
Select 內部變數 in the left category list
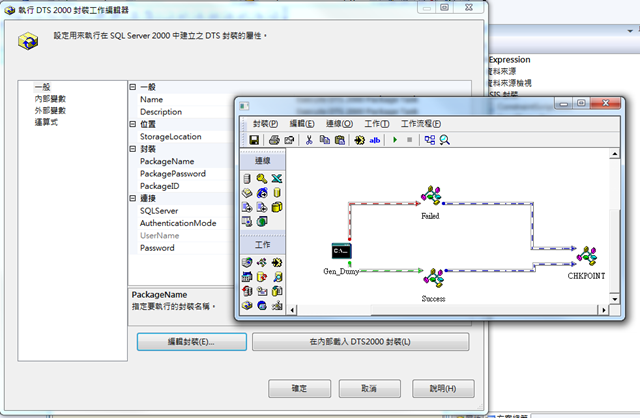pyautogui.click(x=50, y=99)
